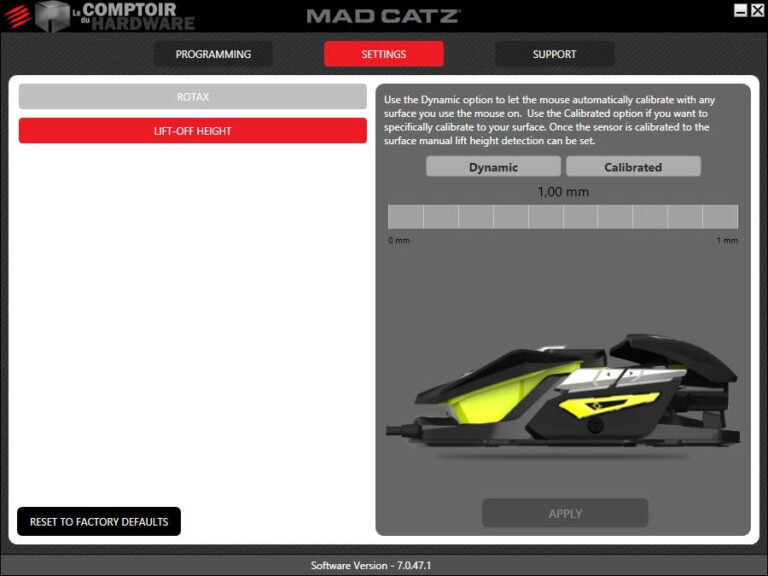Open the Programming tab
768x576 pixels.
(x=213, y=54)
